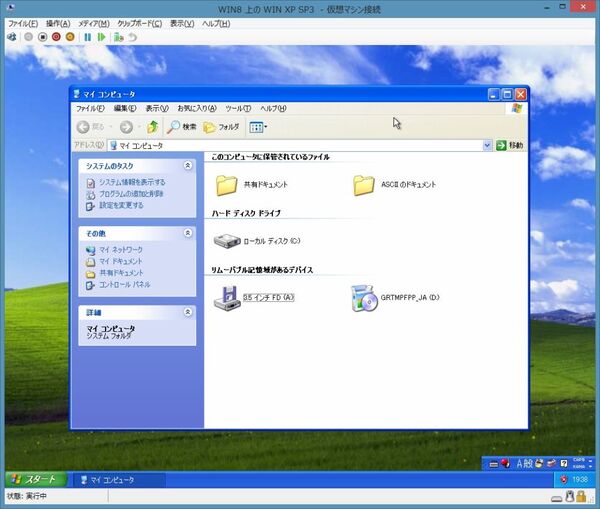Screen dimensions: 600x509
Task: Collapse the その他 panel section
Action: point(188,233)
